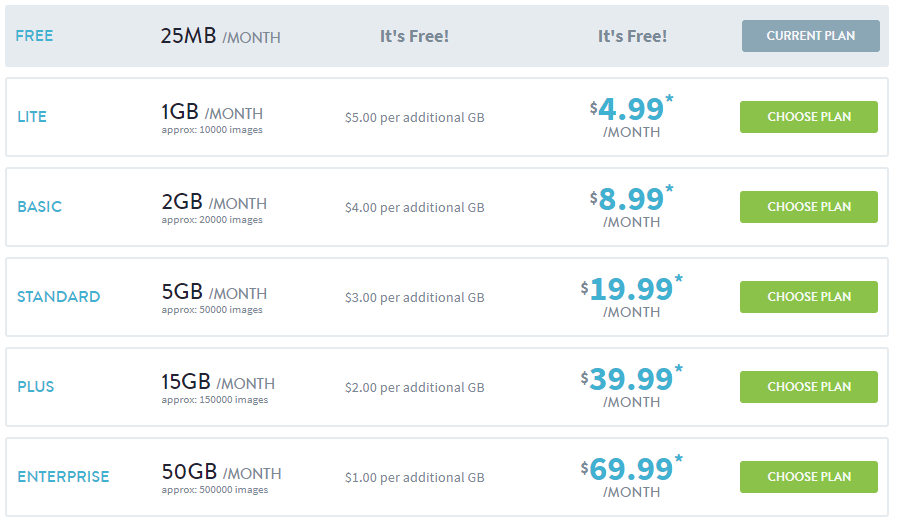Viewport: 897px width, 525px height.
Task: Click the LITE plan name
Action: tap(32, 117)
